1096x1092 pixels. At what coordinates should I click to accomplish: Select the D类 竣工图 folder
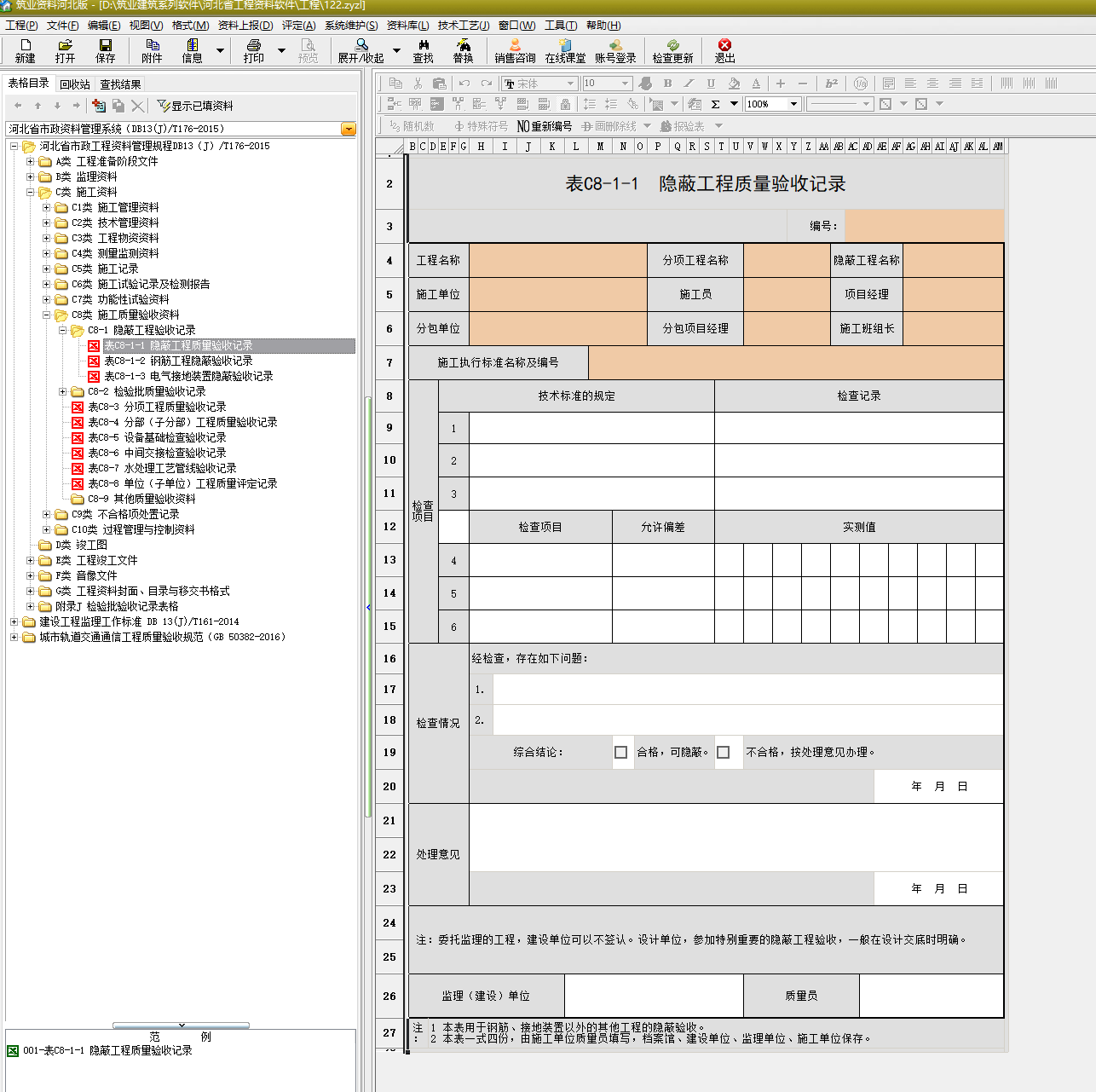[81, 545]
